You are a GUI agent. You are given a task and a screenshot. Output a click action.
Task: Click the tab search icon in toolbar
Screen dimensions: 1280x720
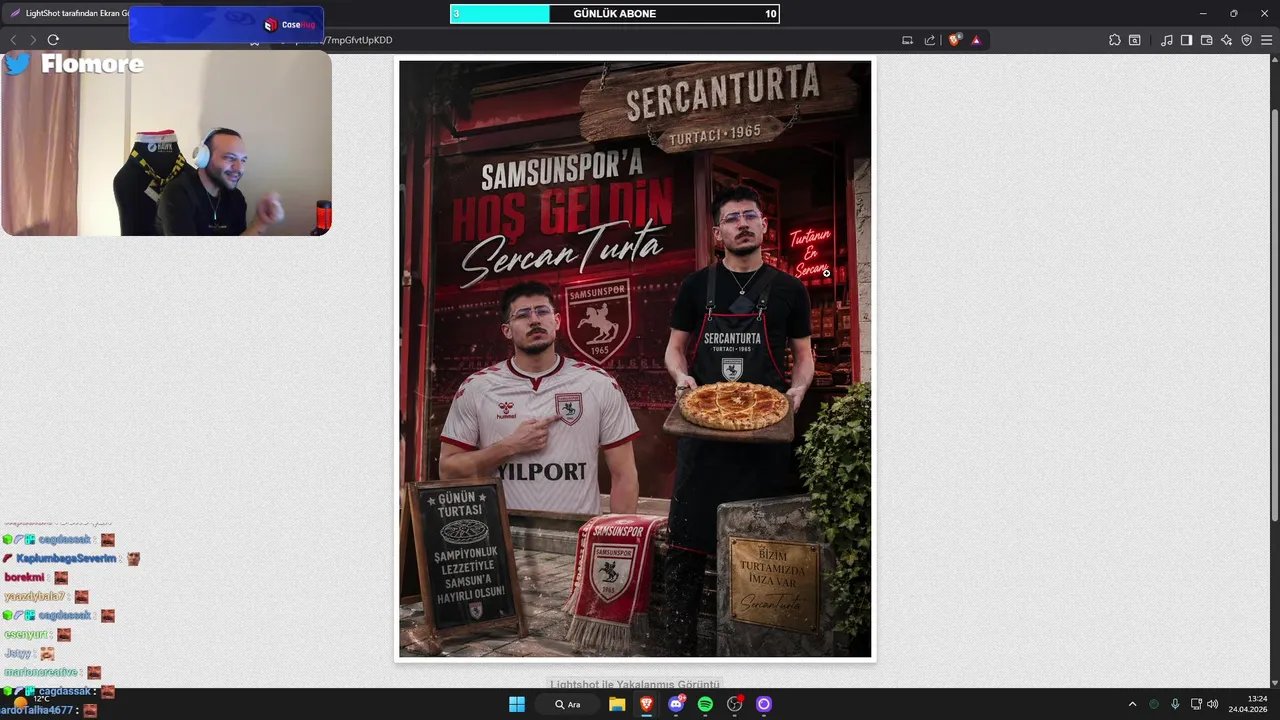1135,40
